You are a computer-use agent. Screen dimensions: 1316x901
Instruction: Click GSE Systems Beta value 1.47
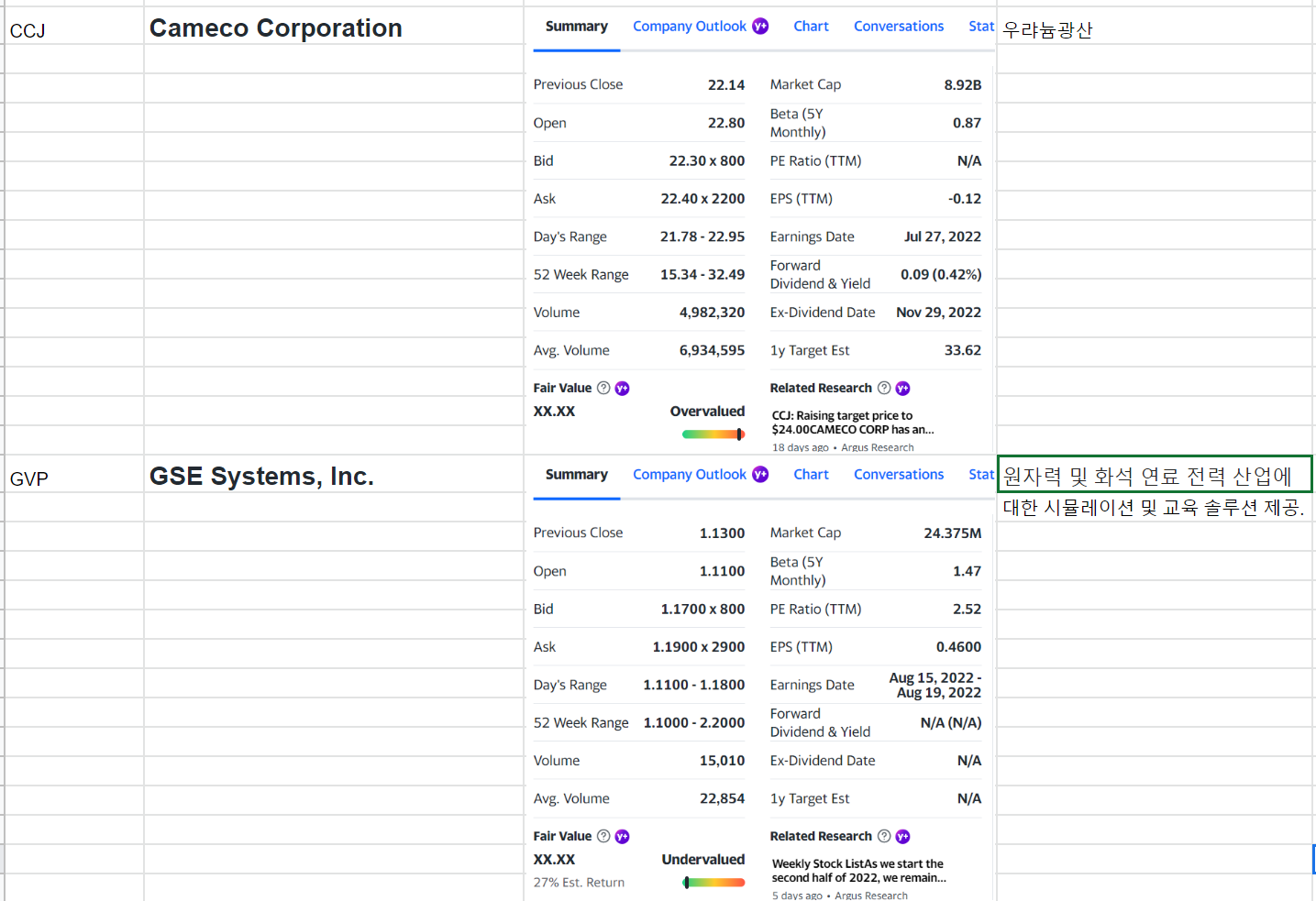[968, 571]
